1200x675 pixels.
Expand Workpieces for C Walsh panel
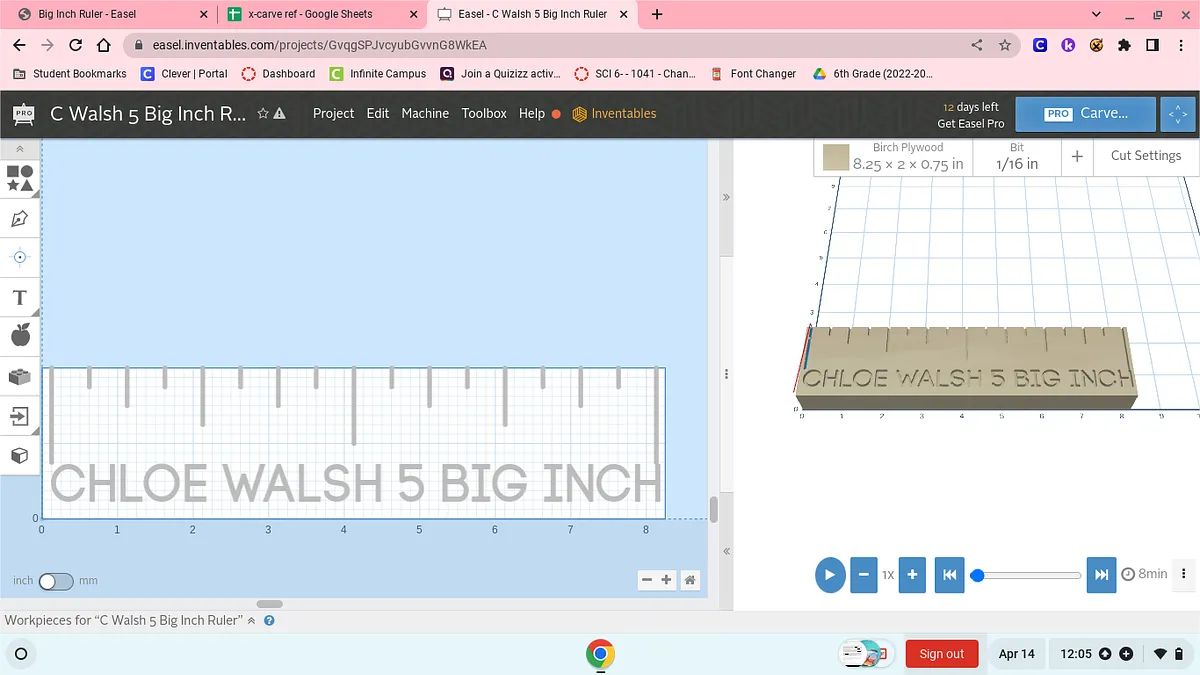point(251,621)
